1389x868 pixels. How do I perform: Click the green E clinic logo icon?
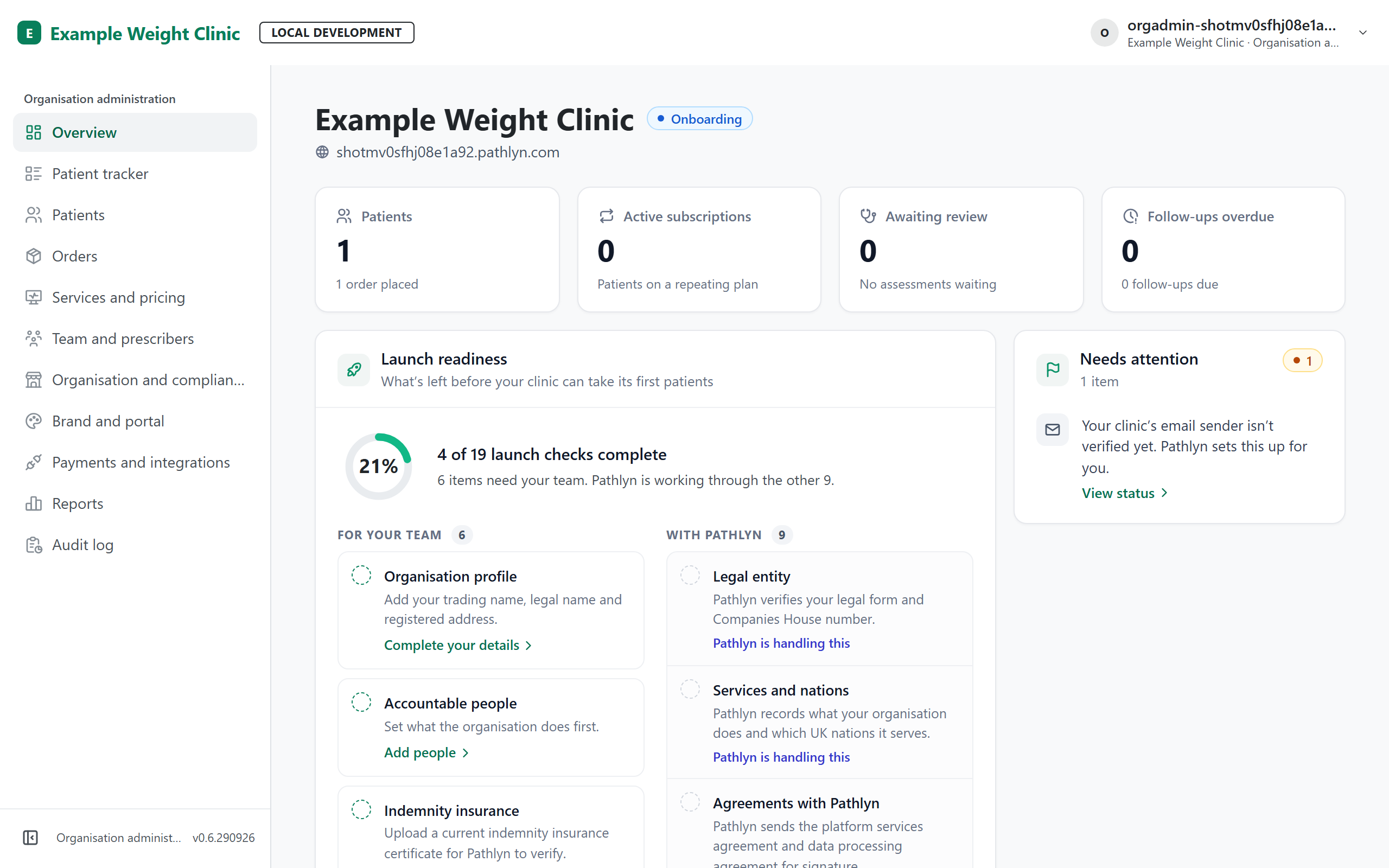[29, 33]
